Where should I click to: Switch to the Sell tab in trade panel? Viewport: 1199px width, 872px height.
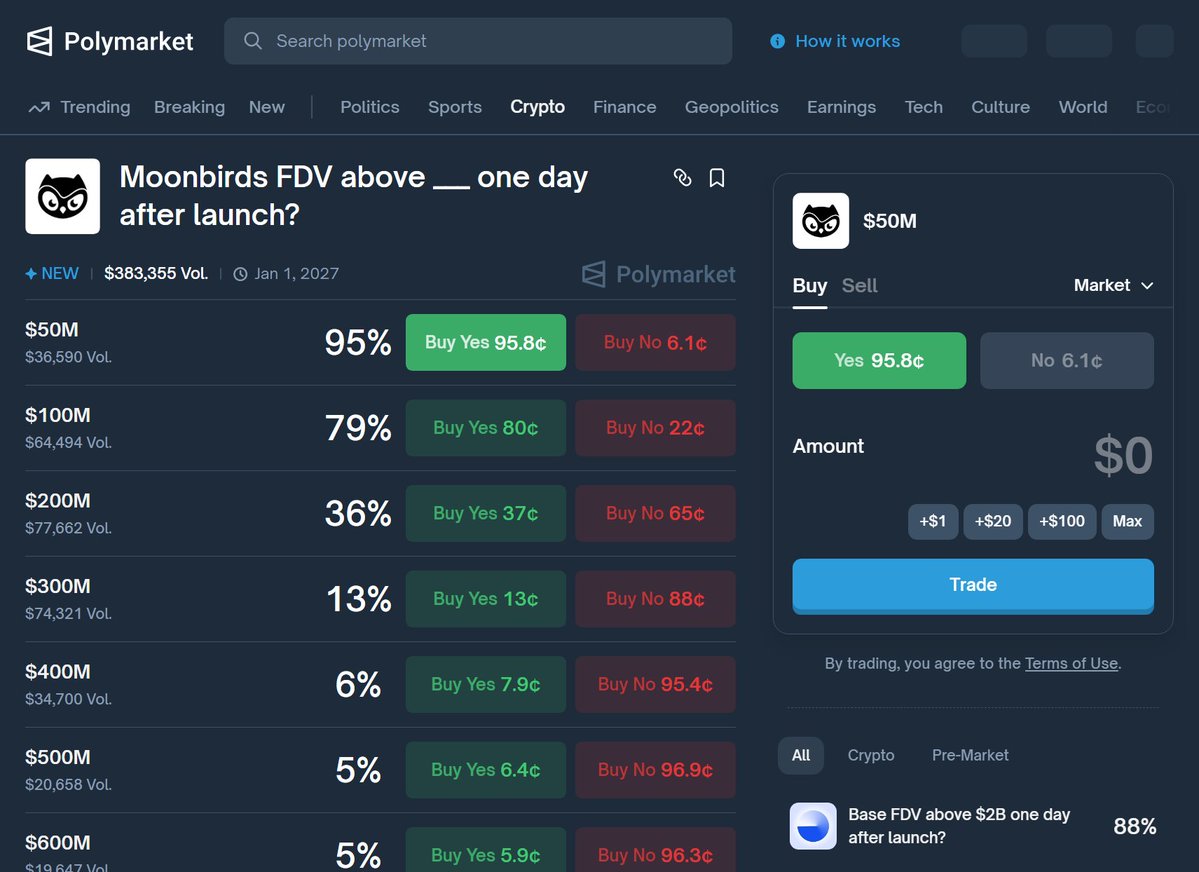point(859,286)
